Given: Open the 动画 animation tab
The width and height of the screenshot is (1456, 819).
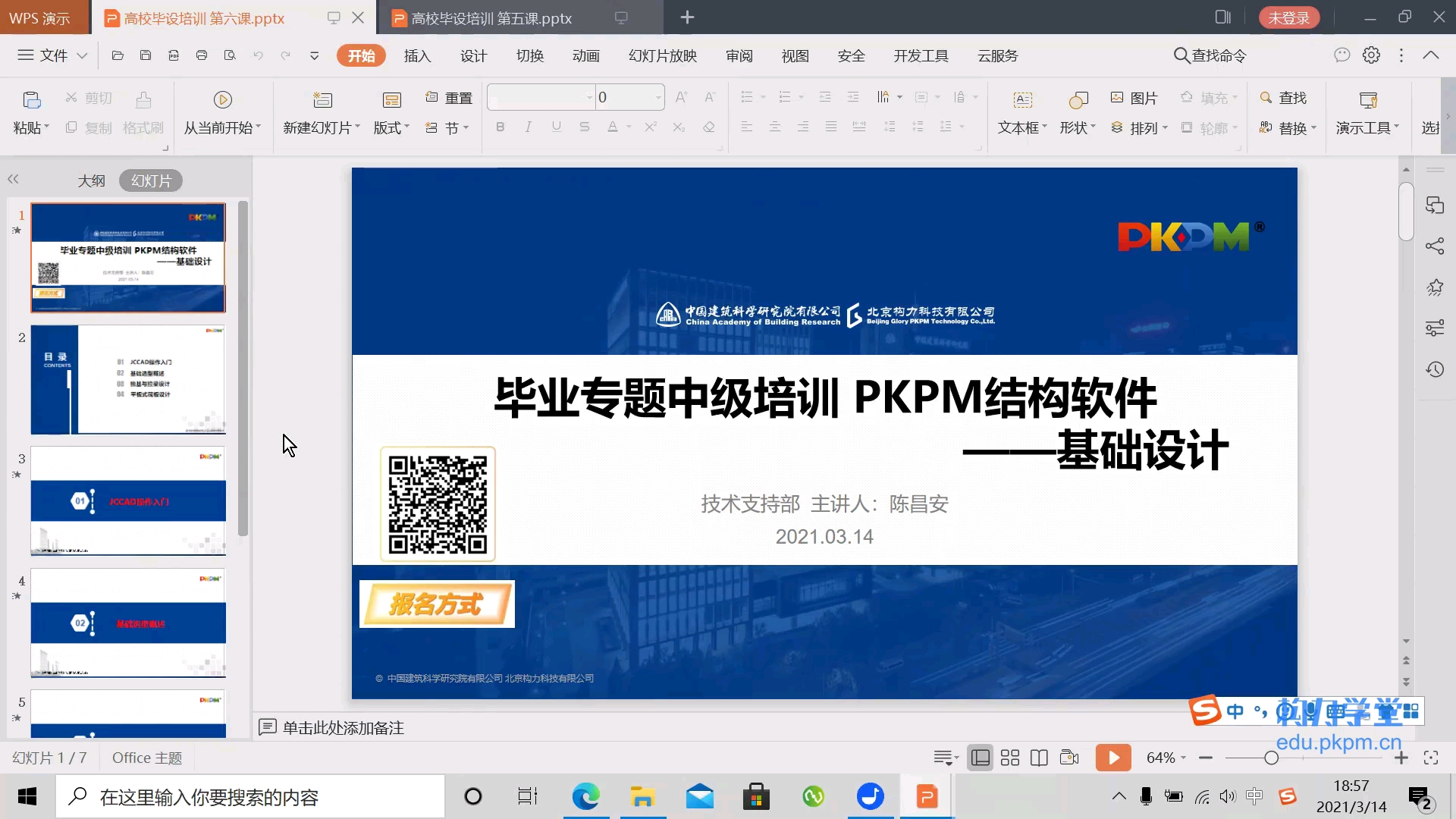Looking at the screenshot, I should pos(585,55).
